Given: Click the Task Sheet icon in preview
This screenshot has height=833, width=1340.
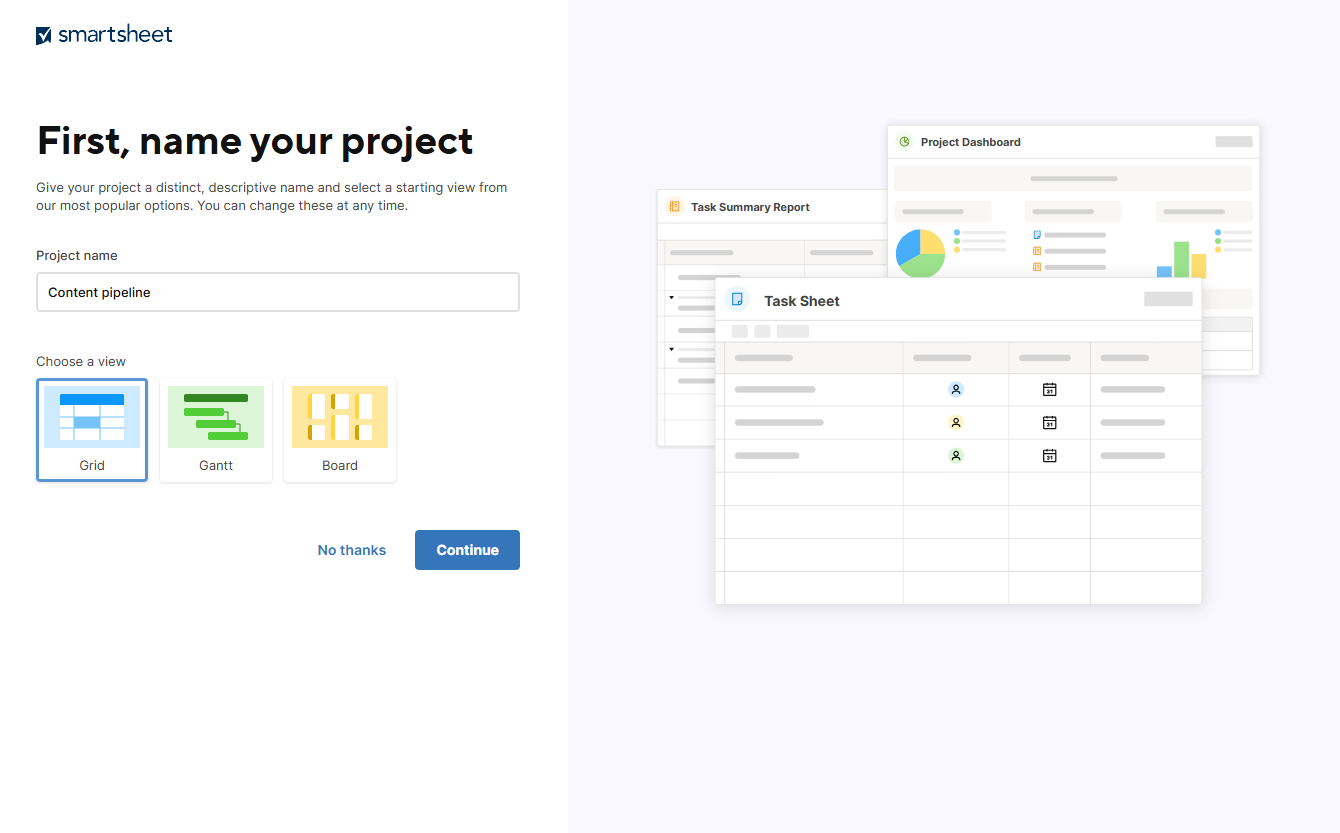Looking at the screenshot, I should tap(738, 300).
